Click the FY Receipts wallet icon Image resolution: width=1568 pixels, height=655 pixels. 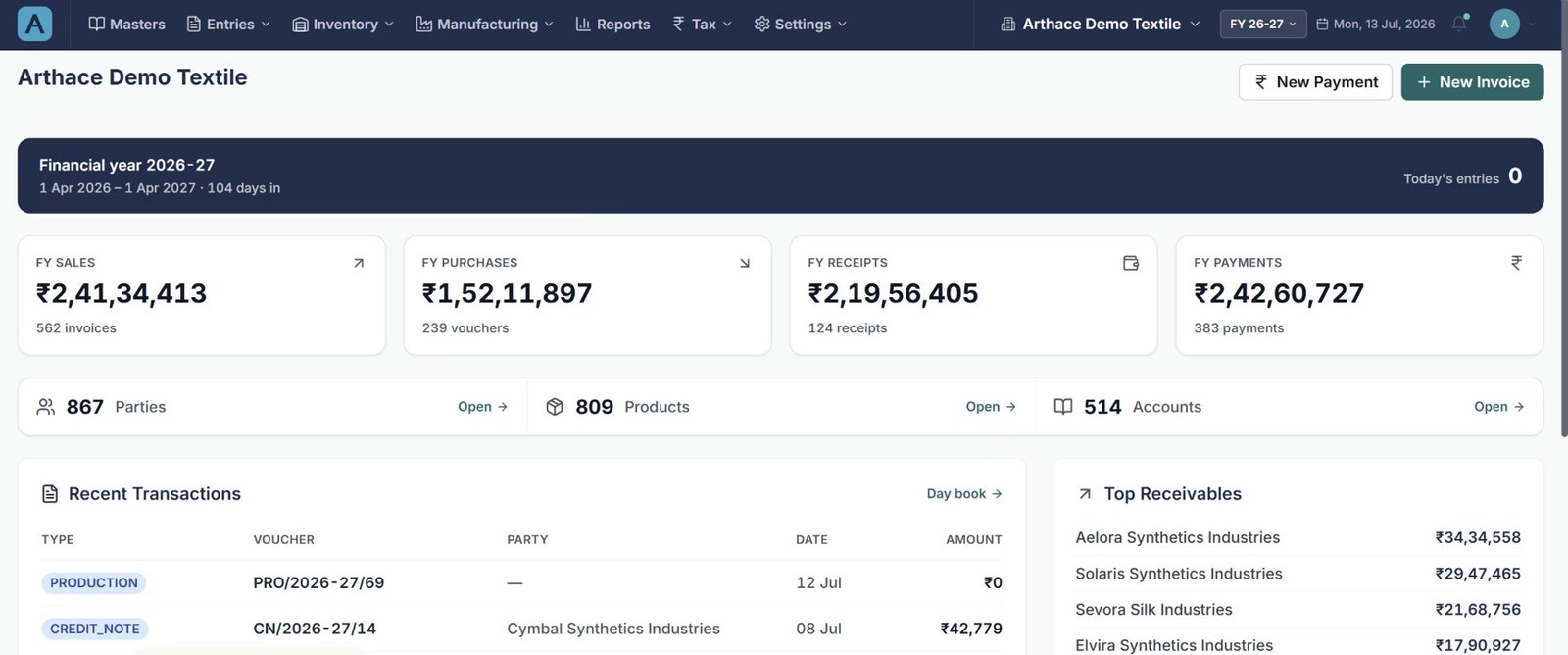[1131, 263]
